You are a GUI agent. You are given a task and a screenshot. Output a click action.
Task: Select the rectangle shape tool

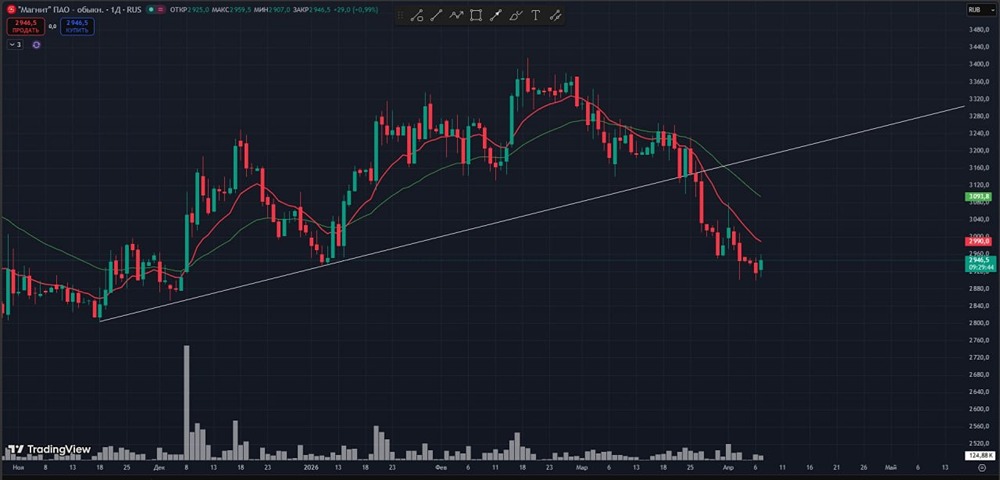tap(476, 15)
